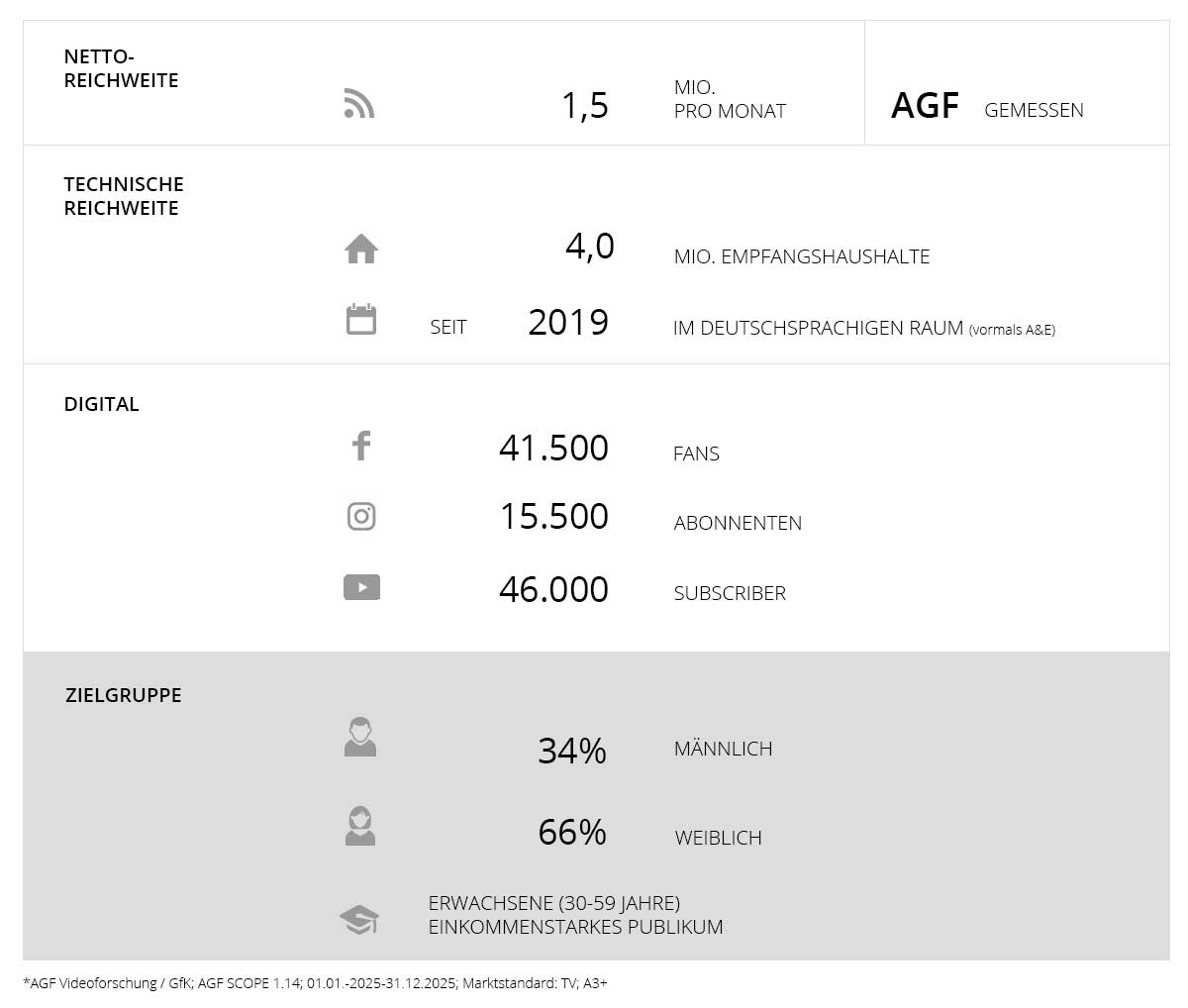Click the ZIELGRUPPE section heading

pos(124,695)
